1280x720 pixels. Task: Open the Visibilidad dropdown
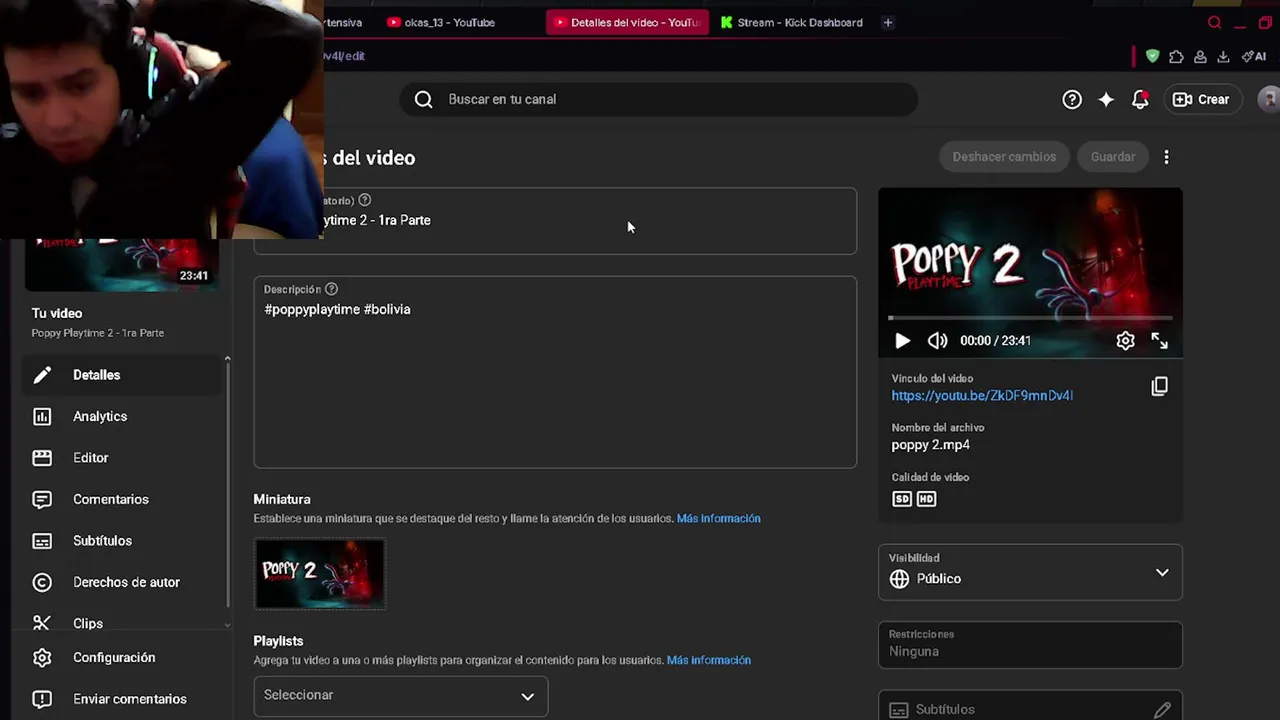coord(1030,572)
